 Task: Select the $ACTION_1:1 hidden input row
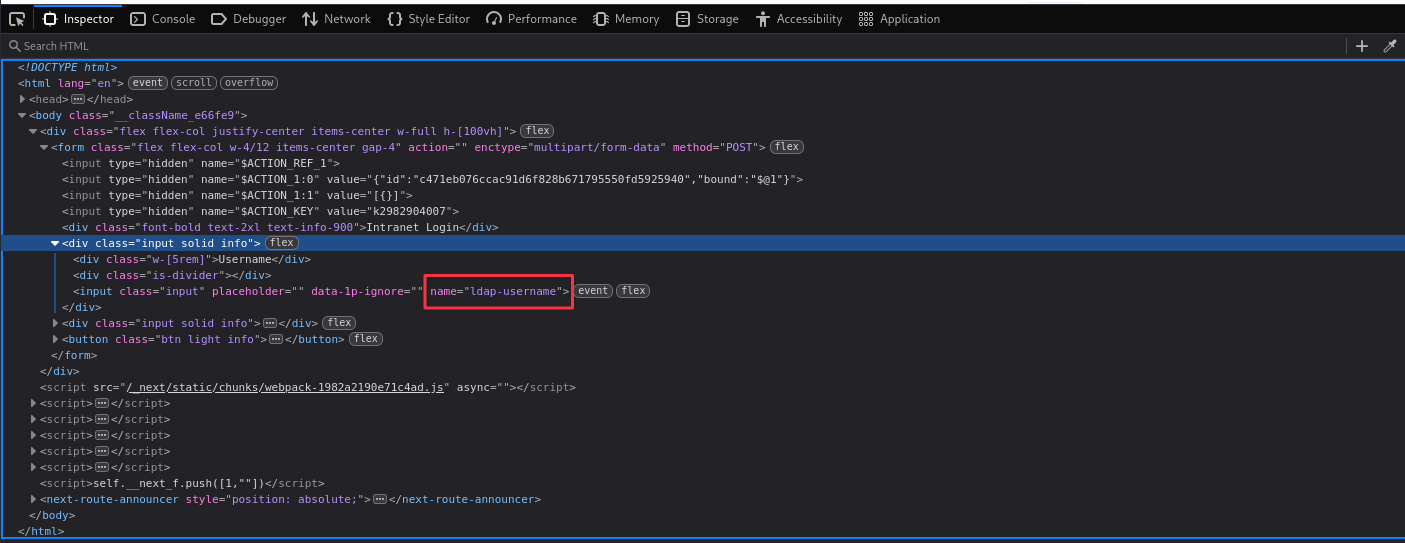[x=702, y=195]
